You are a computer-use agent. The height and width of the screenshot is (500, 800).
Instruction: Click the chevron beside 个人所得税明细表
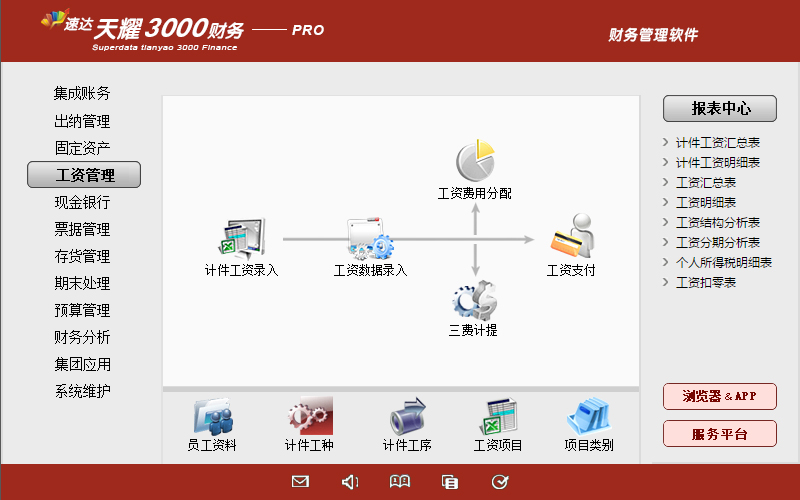point(665,262)
